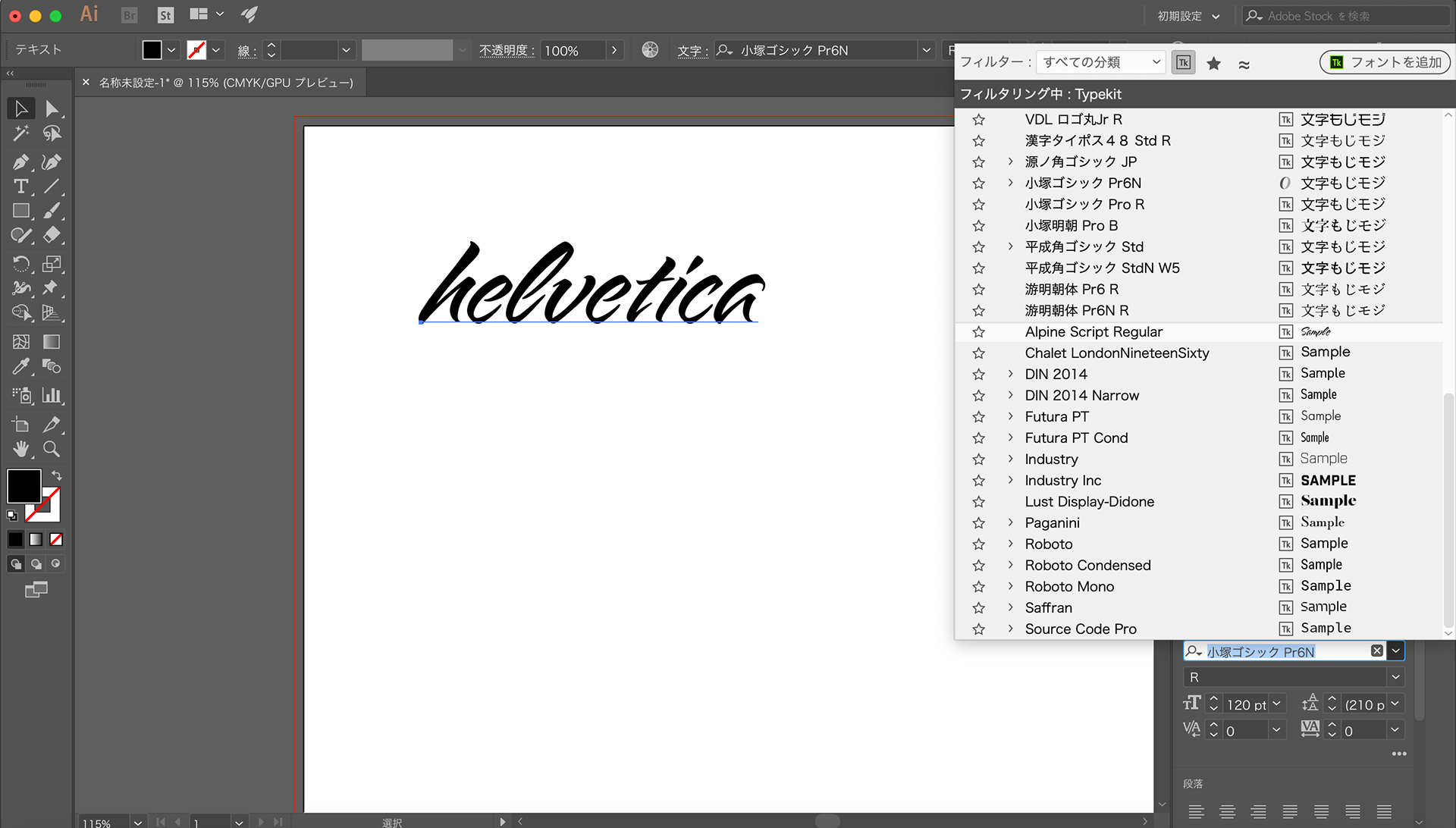Viewport: 1456px width, 828px height.
Task: Expand the Industry Inc font family
Action: (x=1010, y=480)
